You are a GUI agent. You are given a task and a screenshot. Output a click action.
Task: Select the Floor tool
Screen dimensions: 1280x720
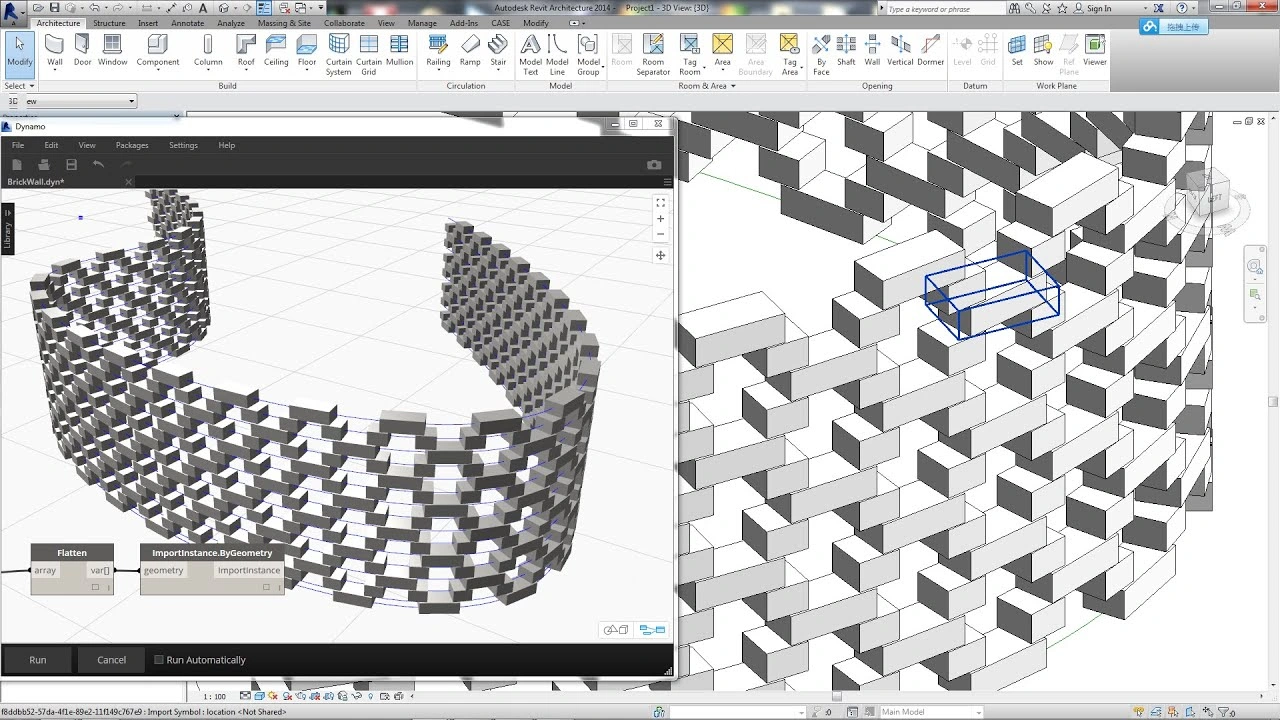pos(307,50)
